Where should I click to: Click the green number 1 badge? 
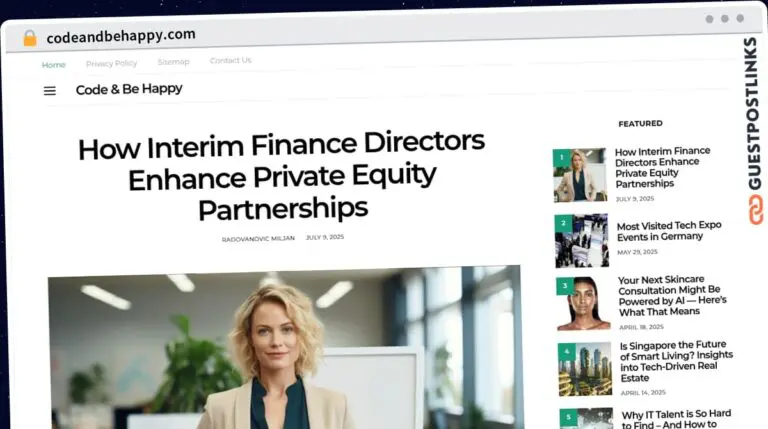click(x=562, y=158)
